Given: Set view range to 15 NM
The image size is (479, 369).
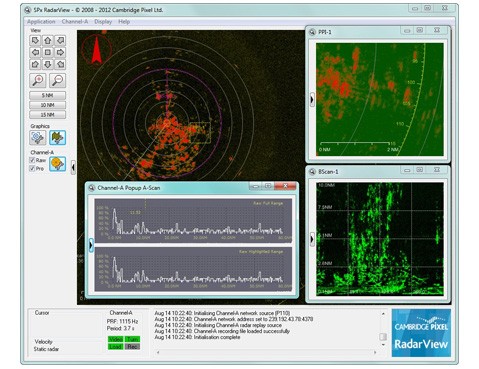Looking at the screenshot, I should click(x=48, y=115).
